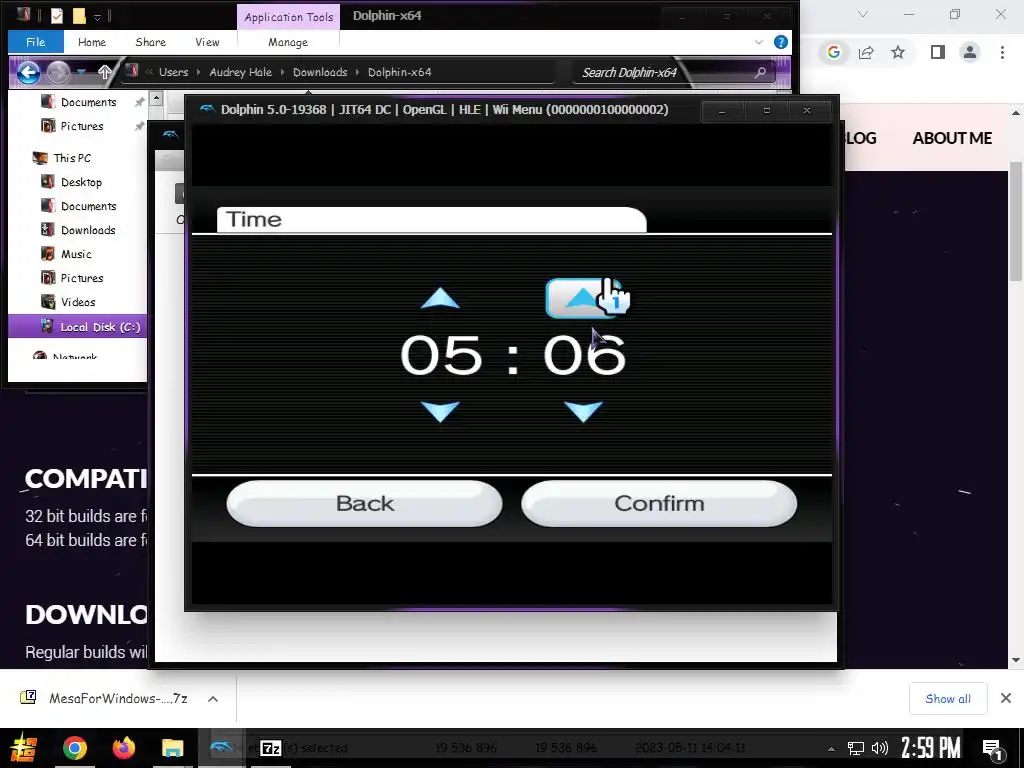Decrease the hour with the down arrow

tap(440, 411)
